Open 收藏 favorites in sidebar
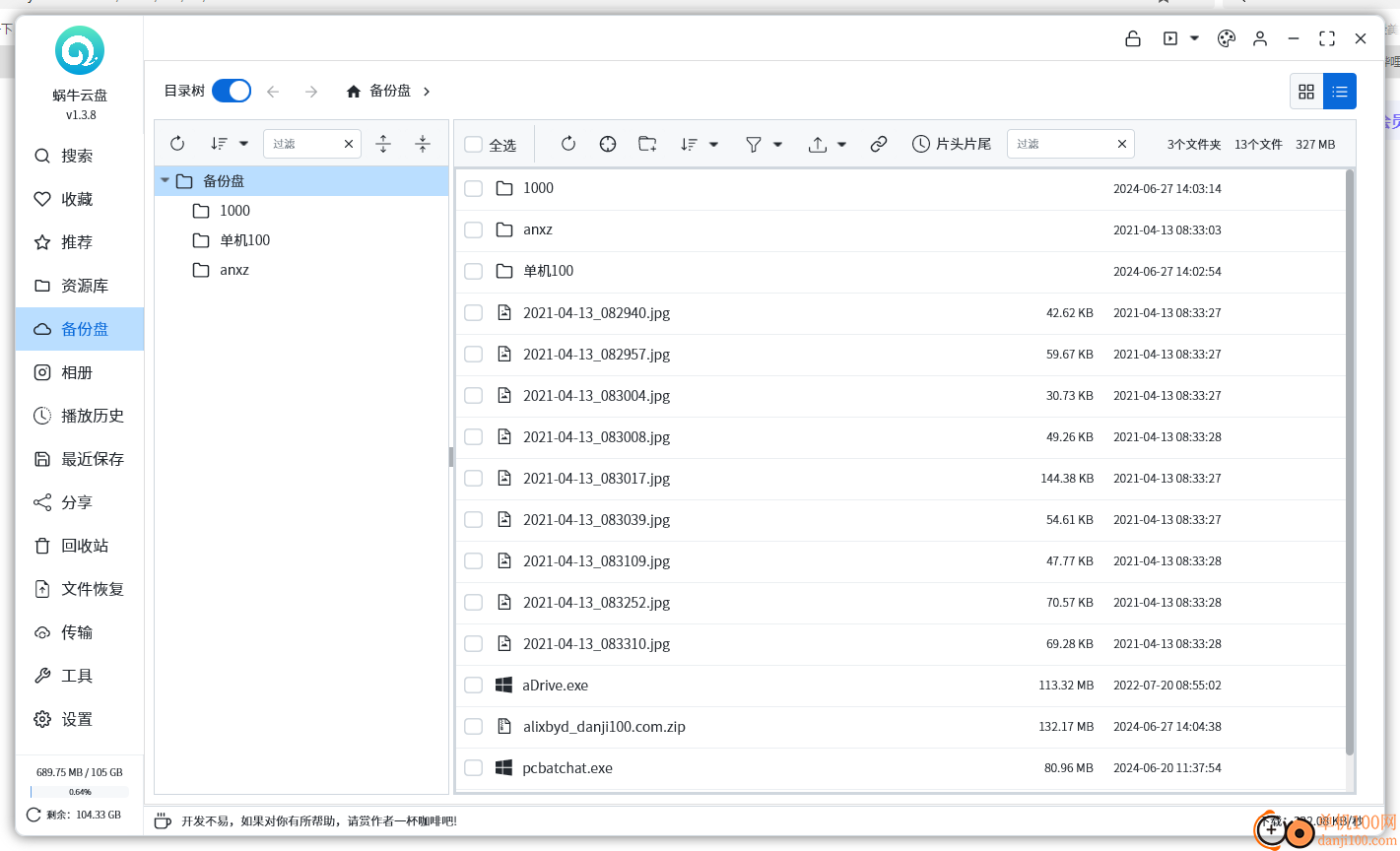This screenshot has height=851, width=1400. [x=79, y=199]
